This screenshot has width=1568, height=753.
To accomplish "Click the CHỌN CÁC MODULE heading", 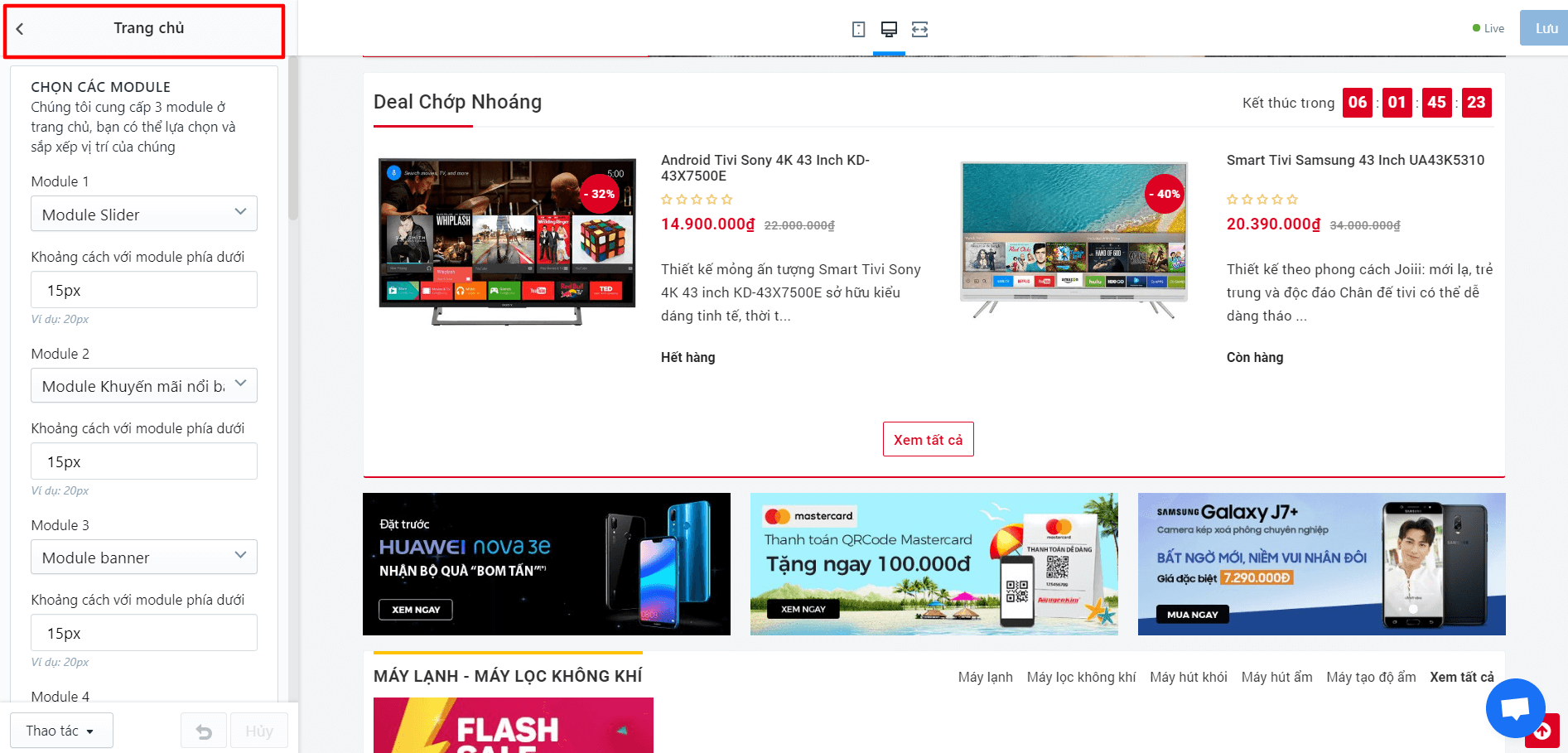I will pos(101,87).
